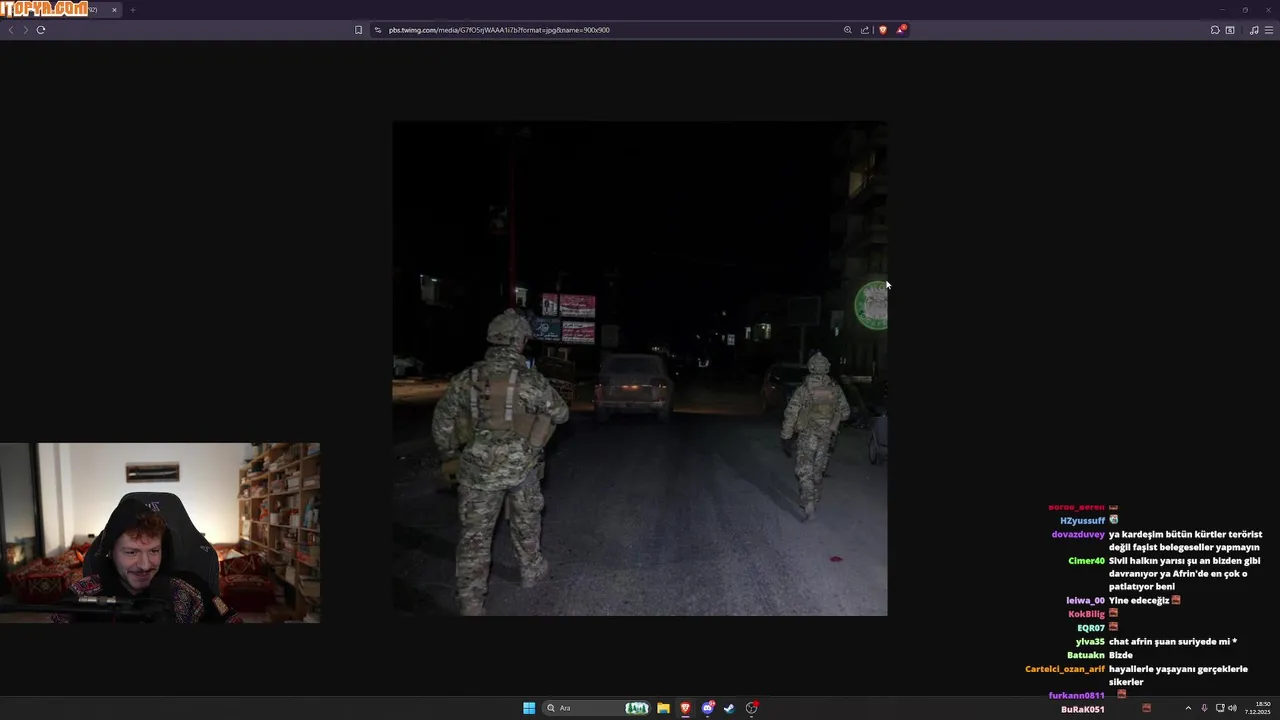Click chat username Cimer40

1086,561
